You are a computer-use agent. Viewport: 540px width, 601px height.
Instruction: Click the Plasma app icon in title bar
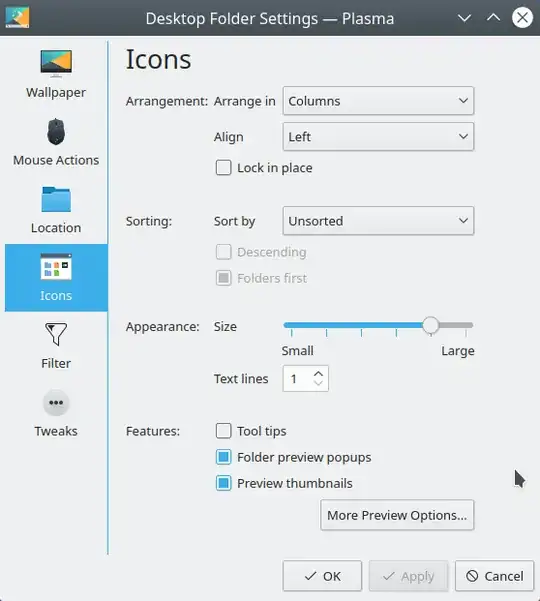tap(17, 18)
